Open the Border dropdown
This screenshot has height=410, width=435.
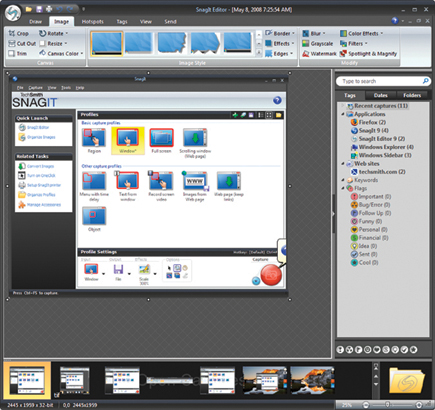point(280,33)
